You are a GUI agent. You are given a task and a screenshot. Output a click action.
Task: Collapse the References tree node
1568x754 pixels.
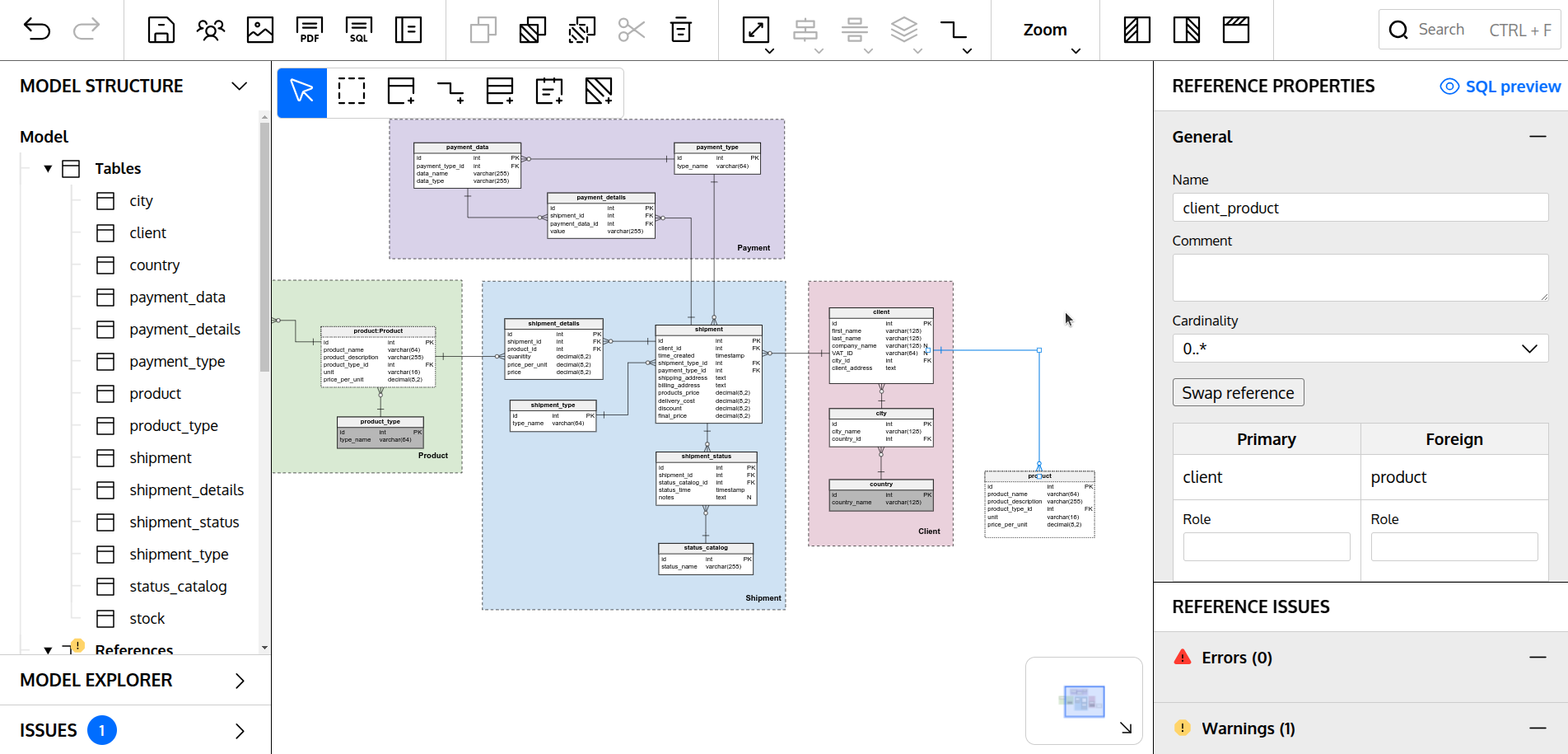click(x=48, y=650)
